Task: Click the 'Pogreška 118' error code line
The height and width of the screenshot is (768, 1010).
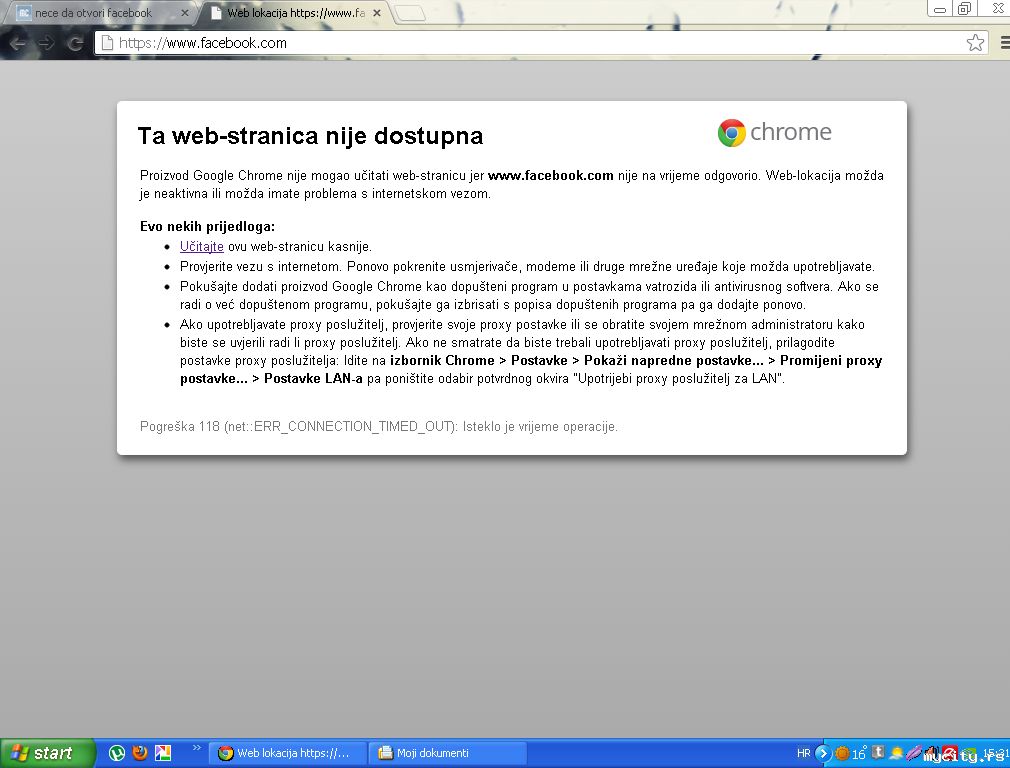Action: tap(379, 427)
